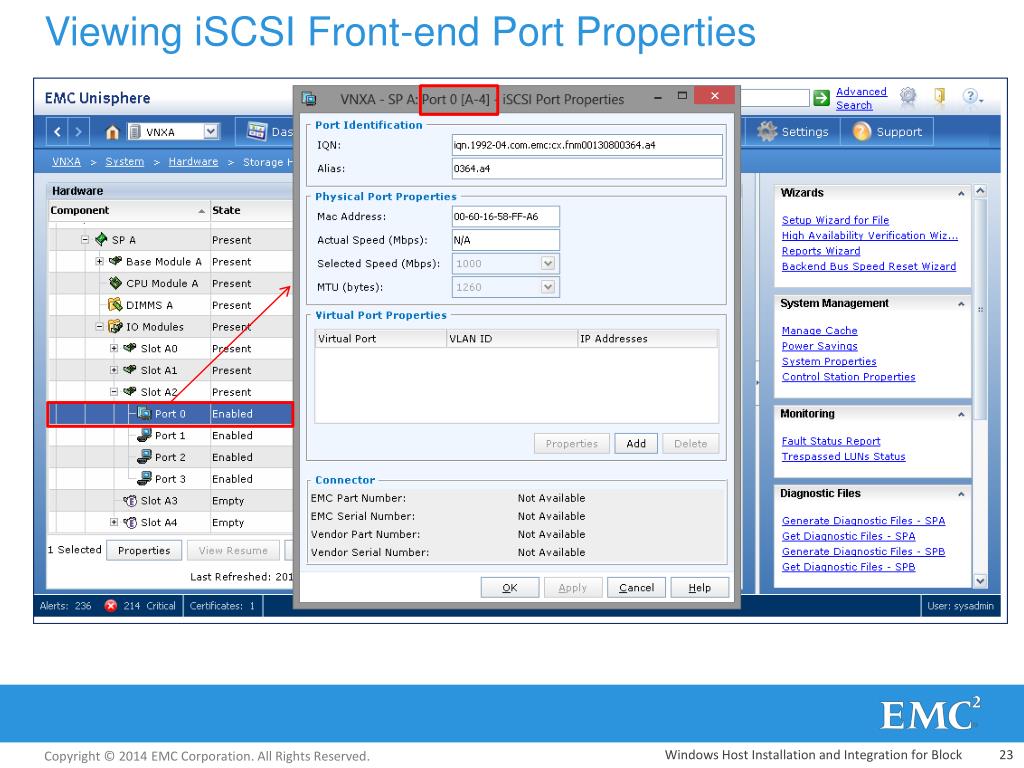Open Setup Wizard for File

835,220
